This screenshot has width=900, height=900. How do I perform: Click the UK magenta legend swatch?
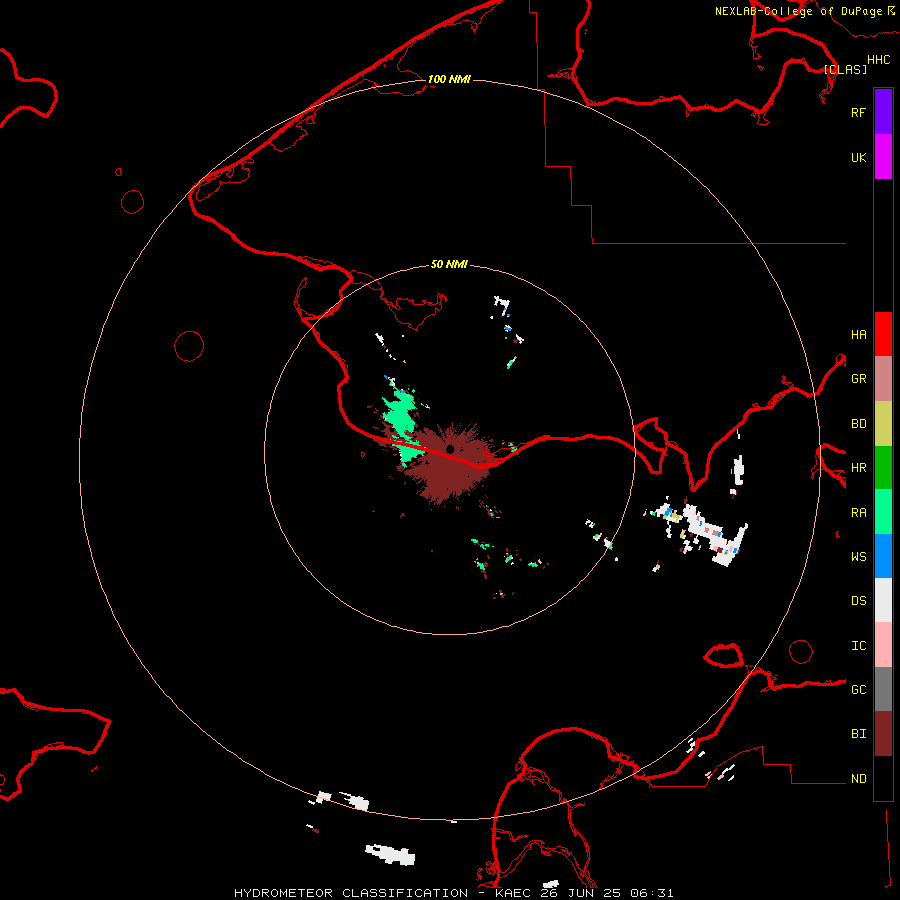click(x=883, y=157)
